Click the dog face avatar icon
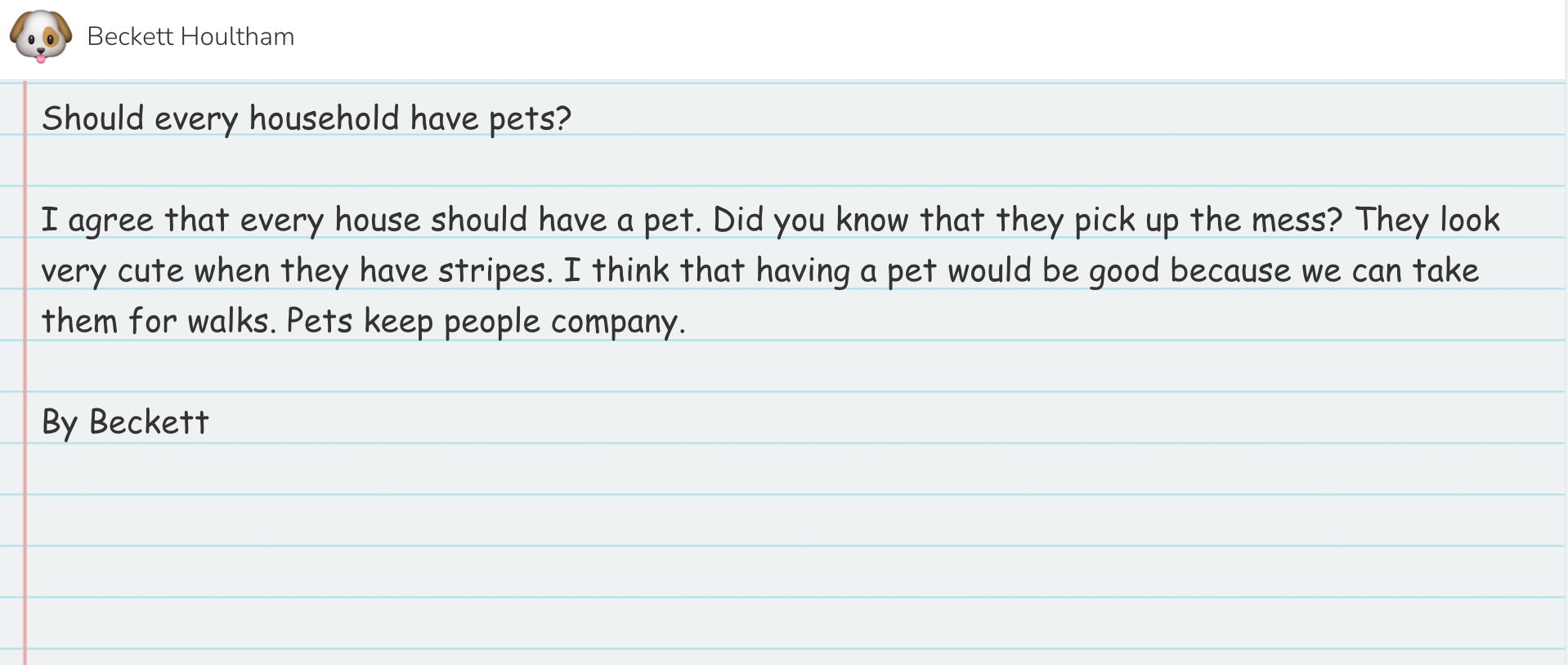 [40, 36]
